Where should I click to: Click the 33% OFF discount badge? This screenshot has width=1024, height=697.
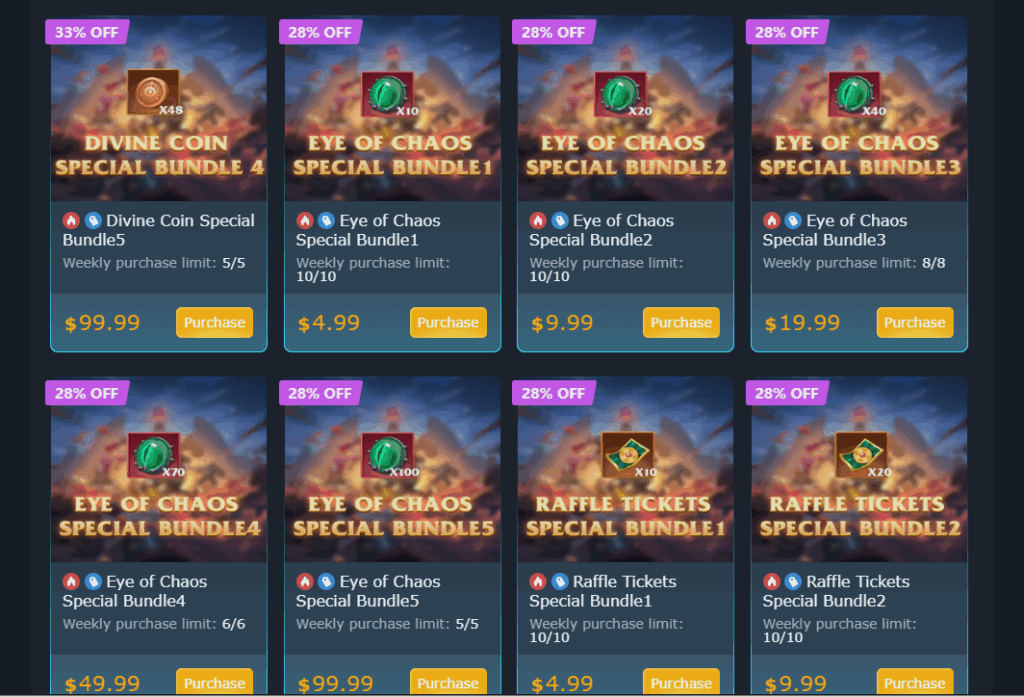(x=87, y=32)
